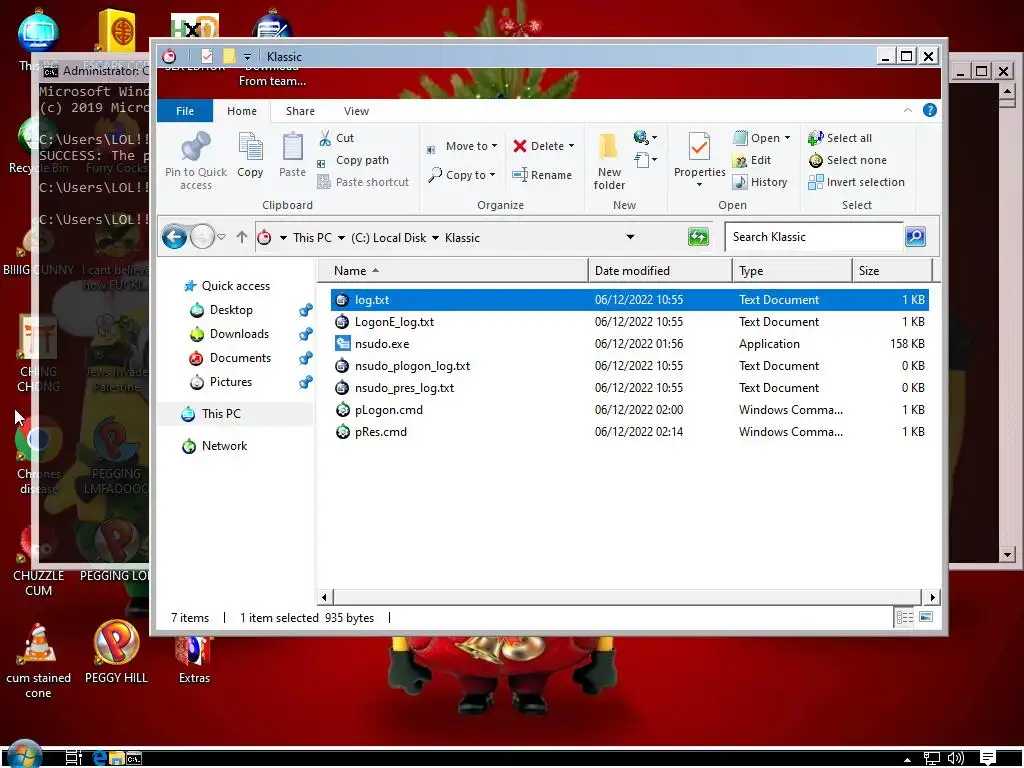Cut the selected file with scissors icon
This screenshot has width=1024, height=768.
pyautogui.click(x=325, y=138)
